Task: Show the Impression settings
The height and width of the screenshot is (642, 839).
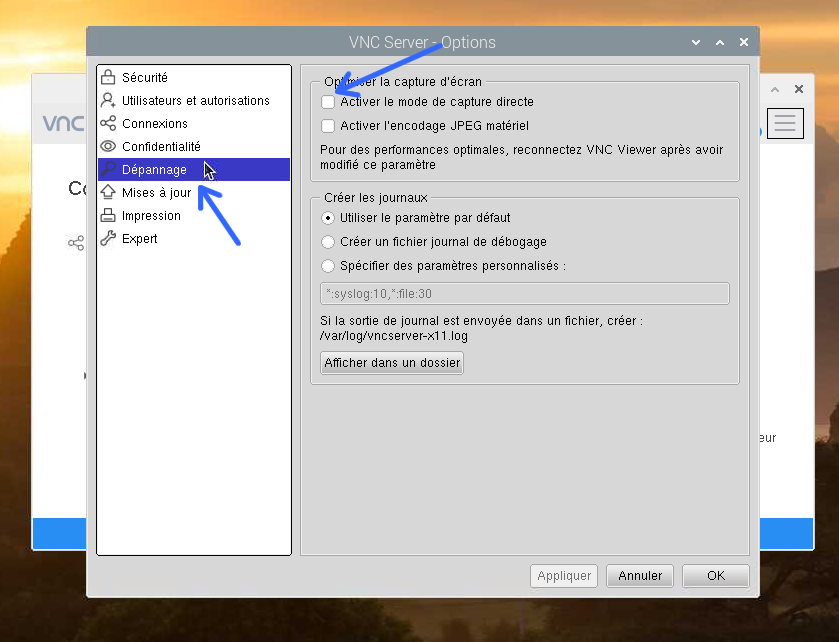Action: (x=194, y=215)
